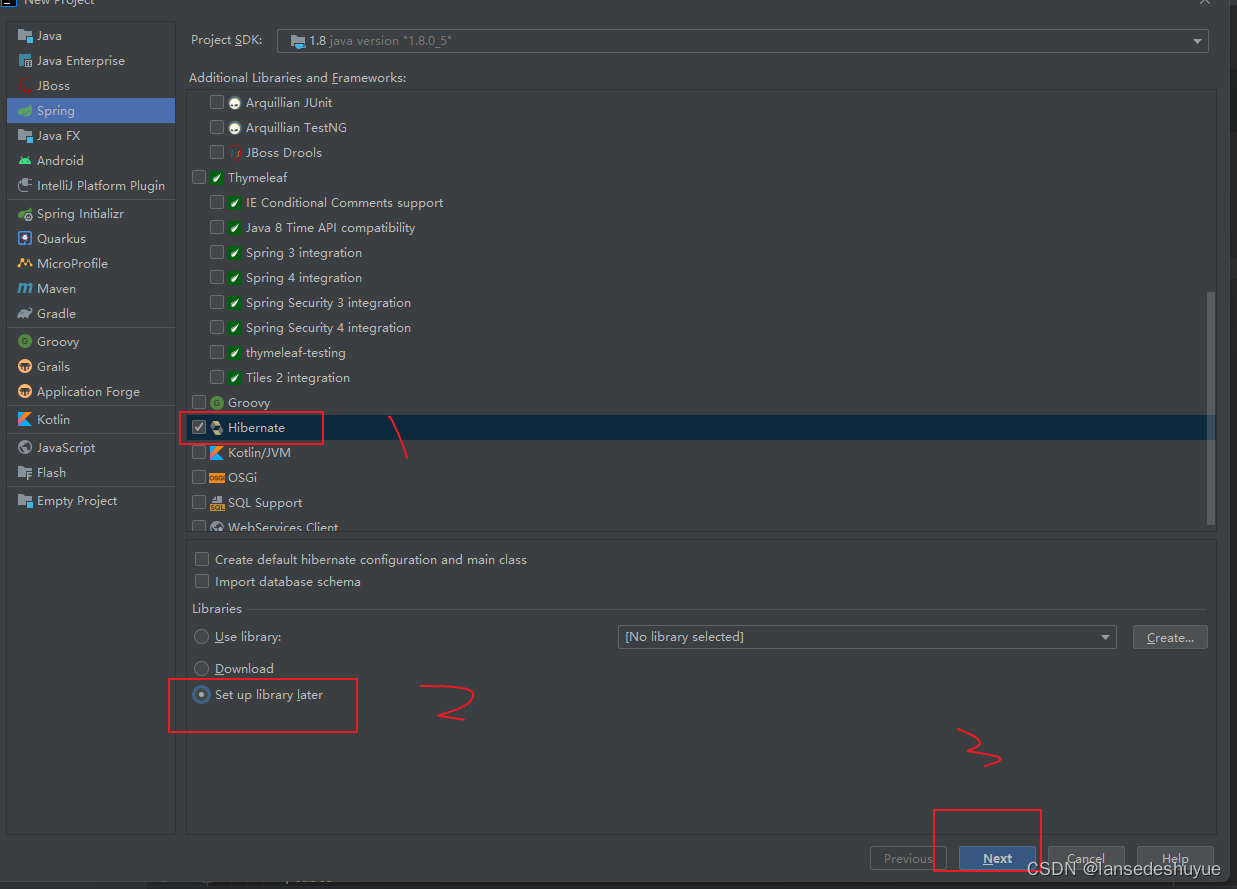Choose the Quarkus icon

click(x=25, y=239)
